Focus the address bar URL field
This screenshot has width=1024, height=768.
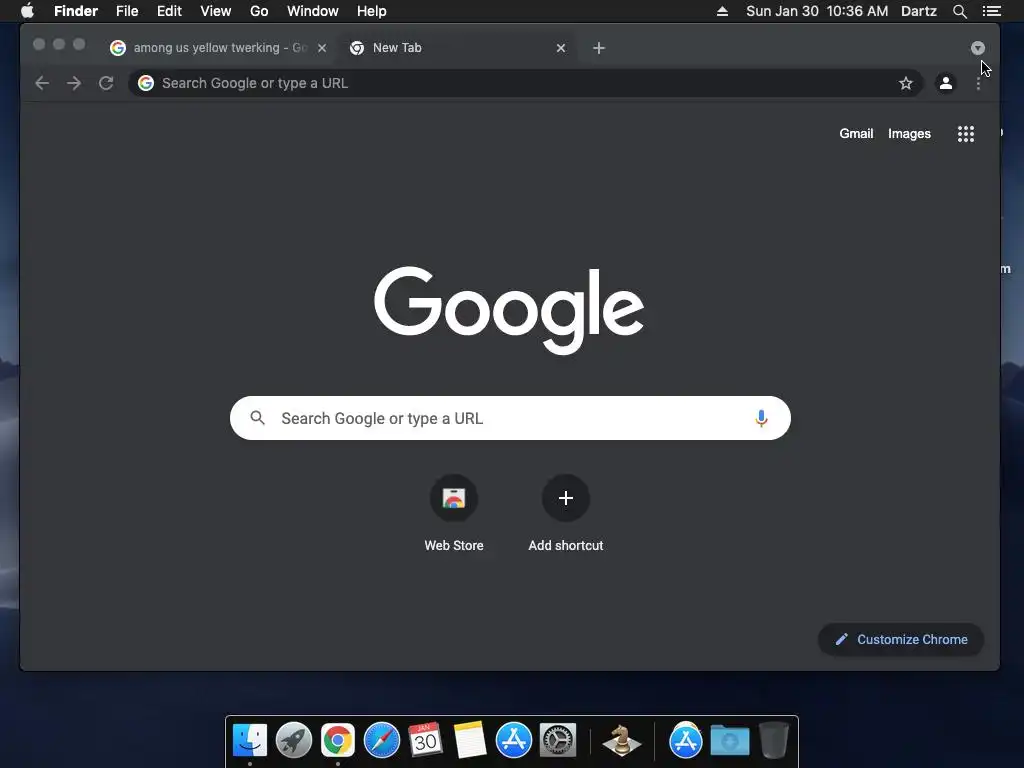[x=526, y=83]
